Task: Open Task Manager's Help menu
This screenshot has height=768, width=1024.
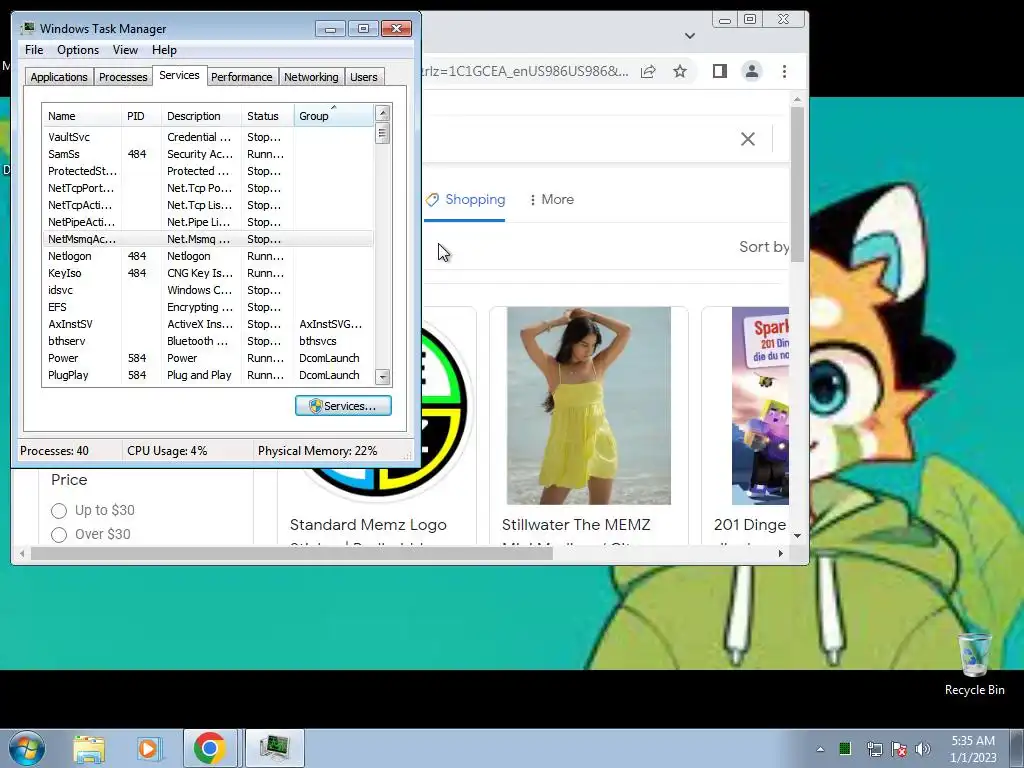Action: point(164,50)
